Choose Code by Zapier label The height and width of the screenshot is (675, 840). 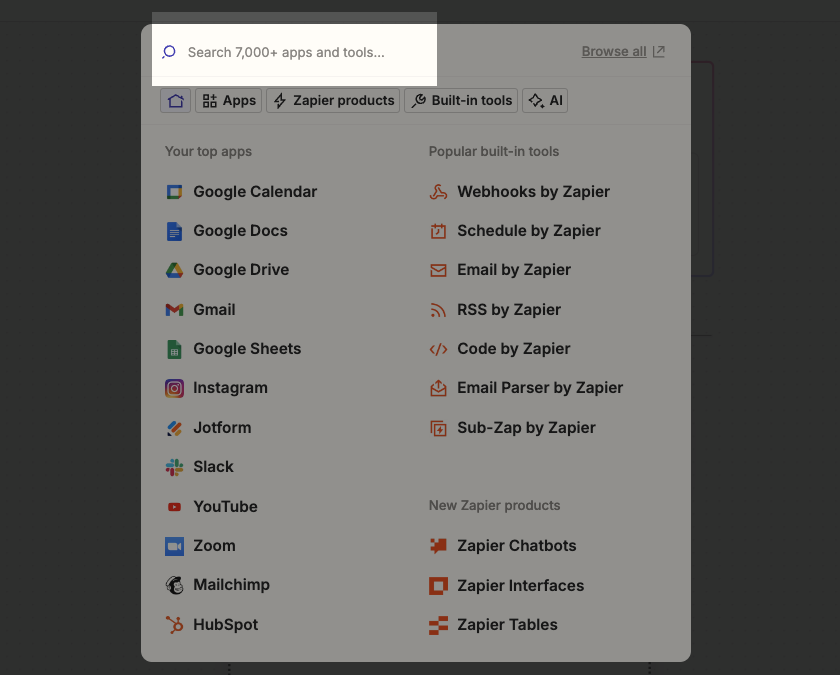coord(514,349)
